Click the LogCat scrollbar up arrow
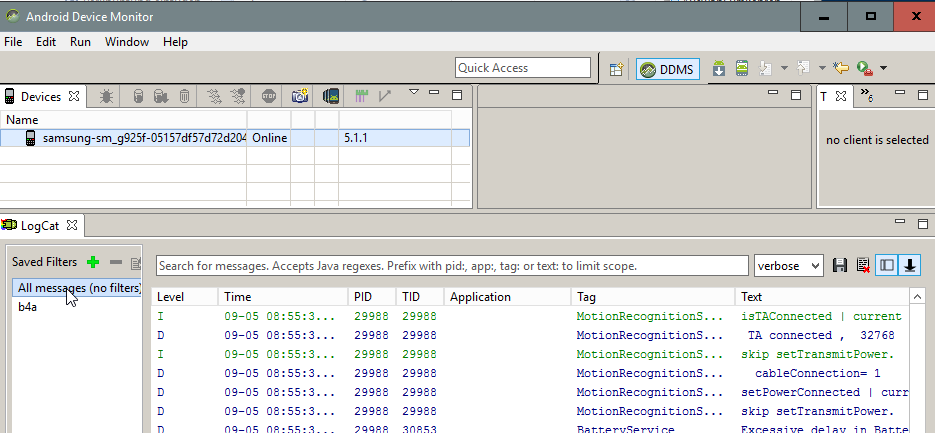935x433 pixels. pyautogui.click(x=917, y=296)
